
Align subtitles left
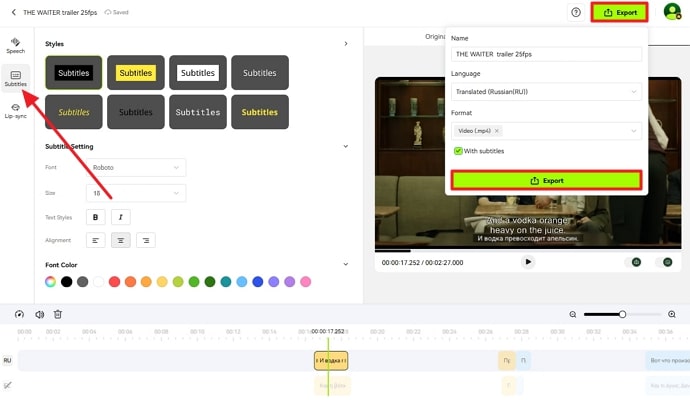[x=95, y=240]
